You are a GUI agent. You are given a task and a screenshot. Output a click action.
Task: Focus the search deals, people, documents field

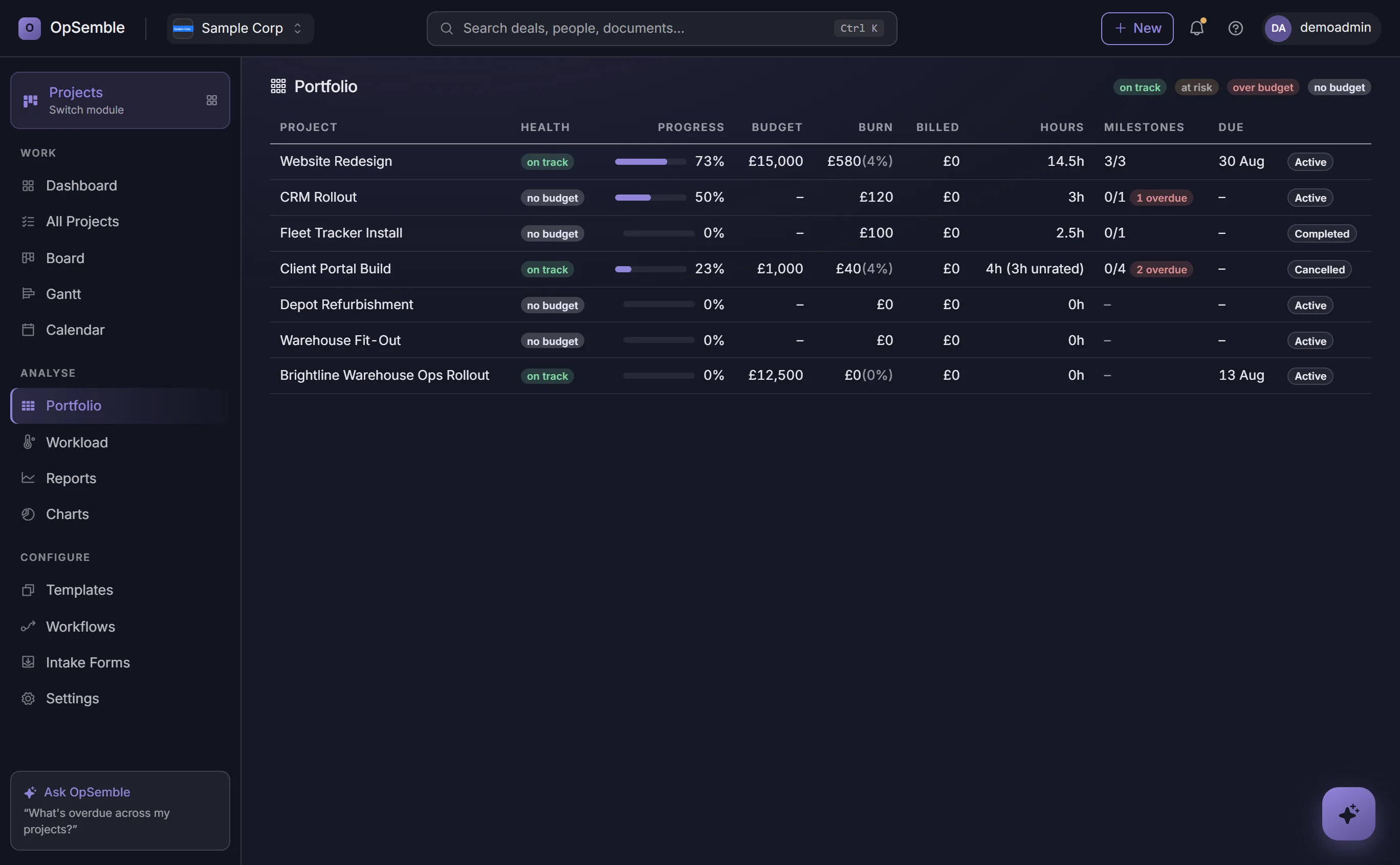[x=661, y=28]
